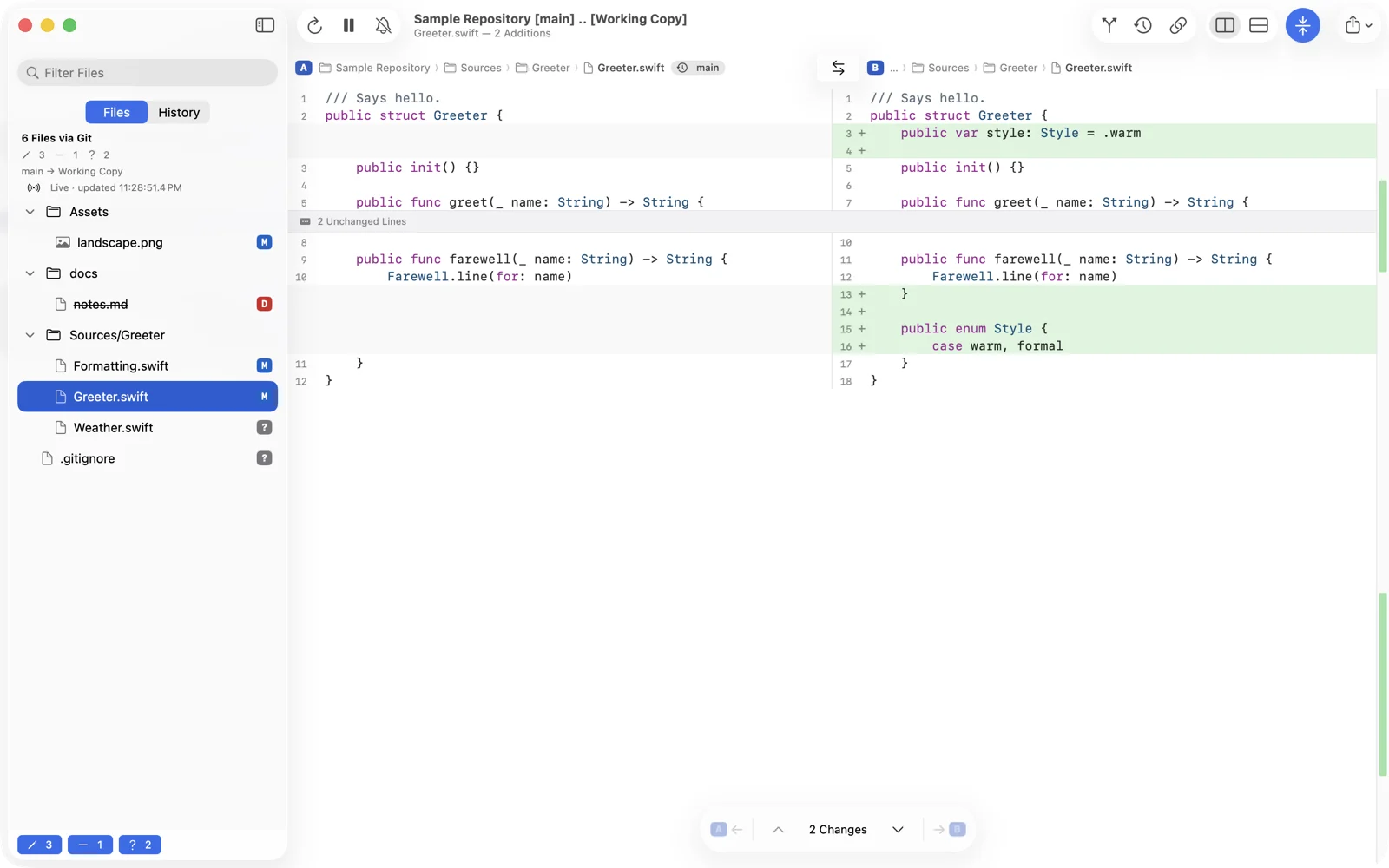Toggle the modified files filter button showing 3

pos(40,845)
